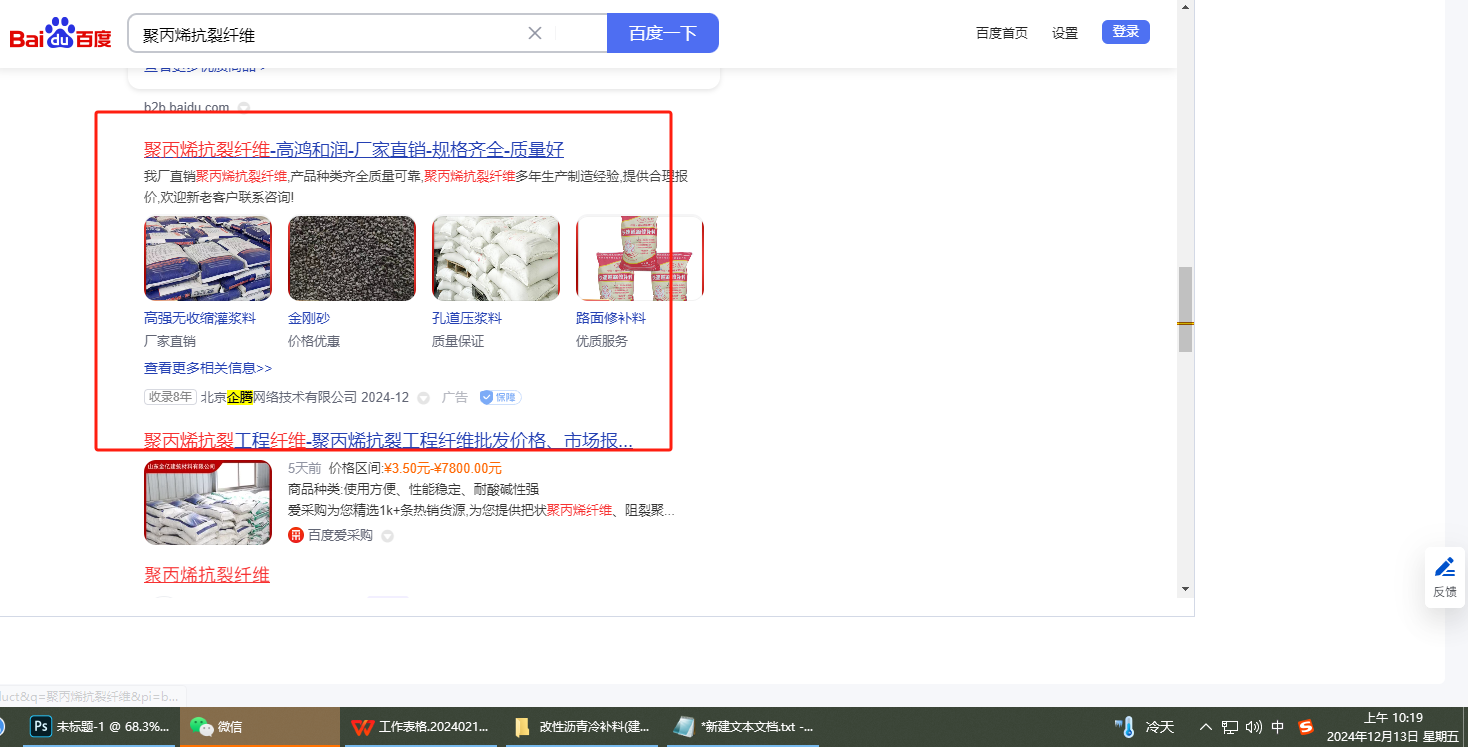Toggle the 中 input language indicator

pyautogui.click(x=1277, y=727)
